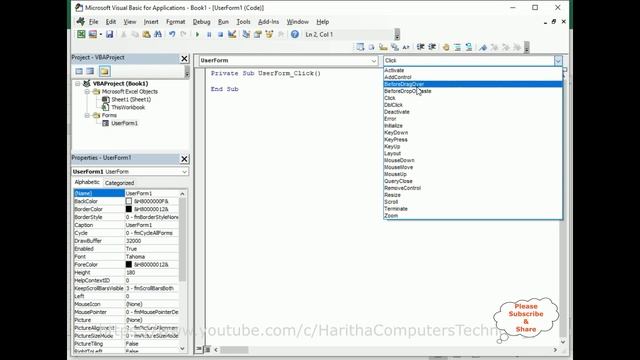The width and height of the screenshot is (640, 360).
Task: Close the Properties panel
Action: (x=184, y=159)
